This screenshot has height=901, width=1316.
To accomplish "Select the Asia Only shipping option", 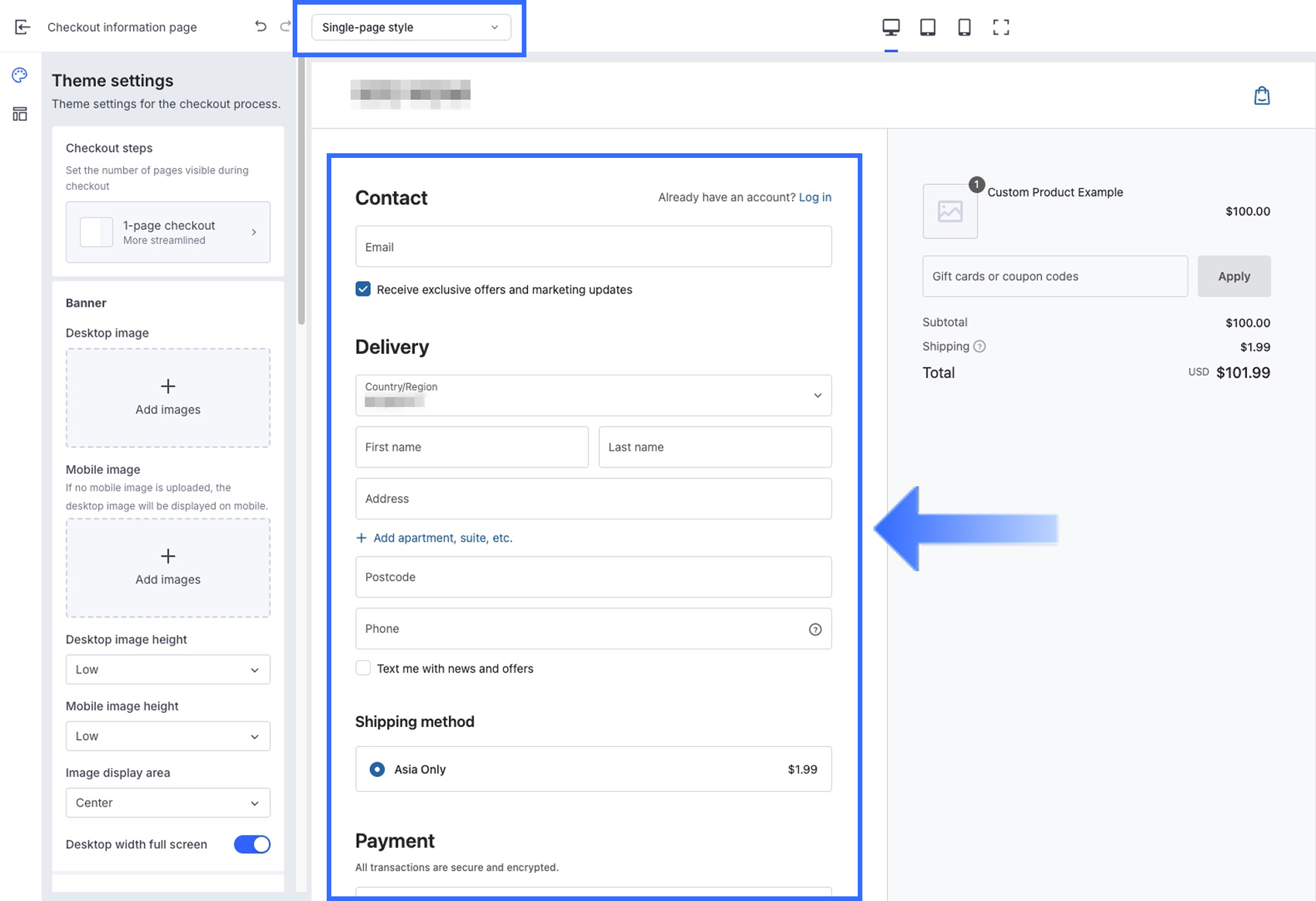I will pyautogui.click(x=377, y=769).
